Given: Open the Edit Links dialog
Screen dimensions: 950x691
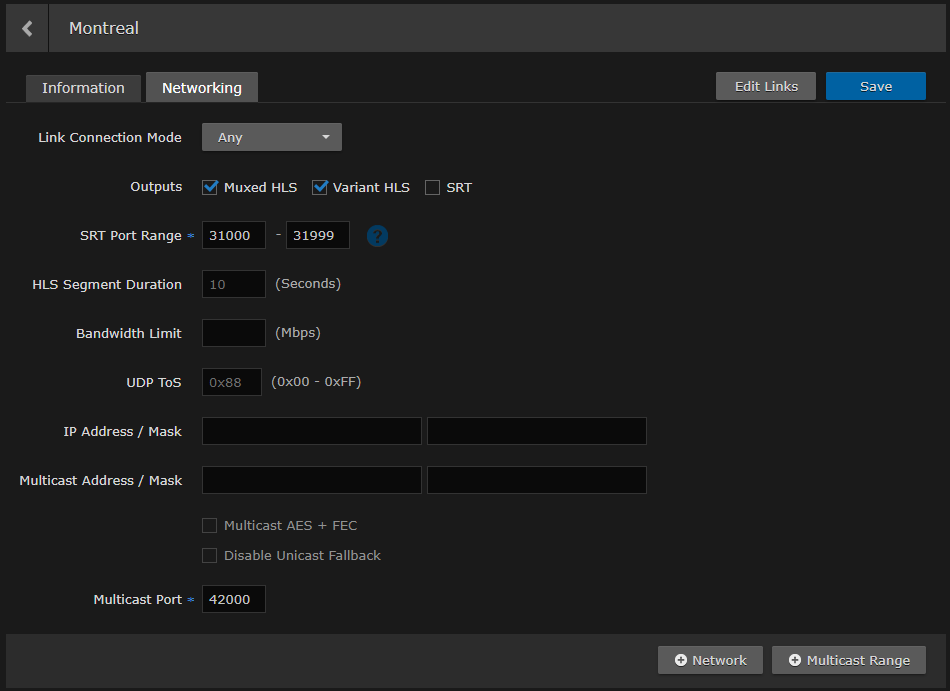Looking at the screenshot, I should 765,86.
